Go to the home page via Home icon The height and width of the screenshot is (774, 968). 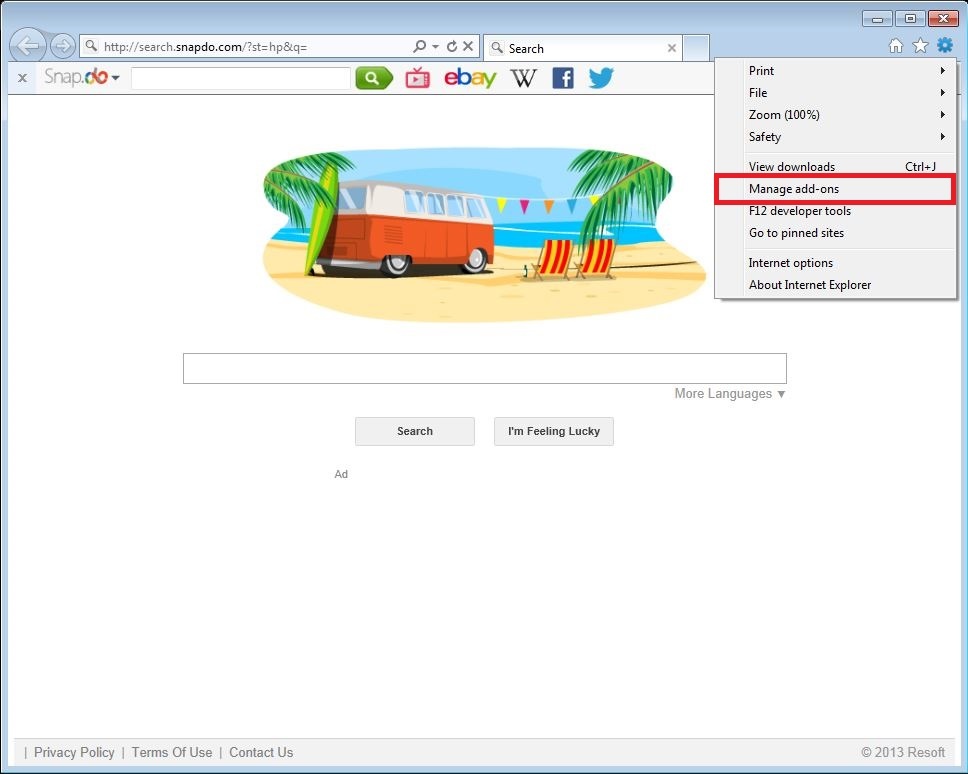pos(895,45)
